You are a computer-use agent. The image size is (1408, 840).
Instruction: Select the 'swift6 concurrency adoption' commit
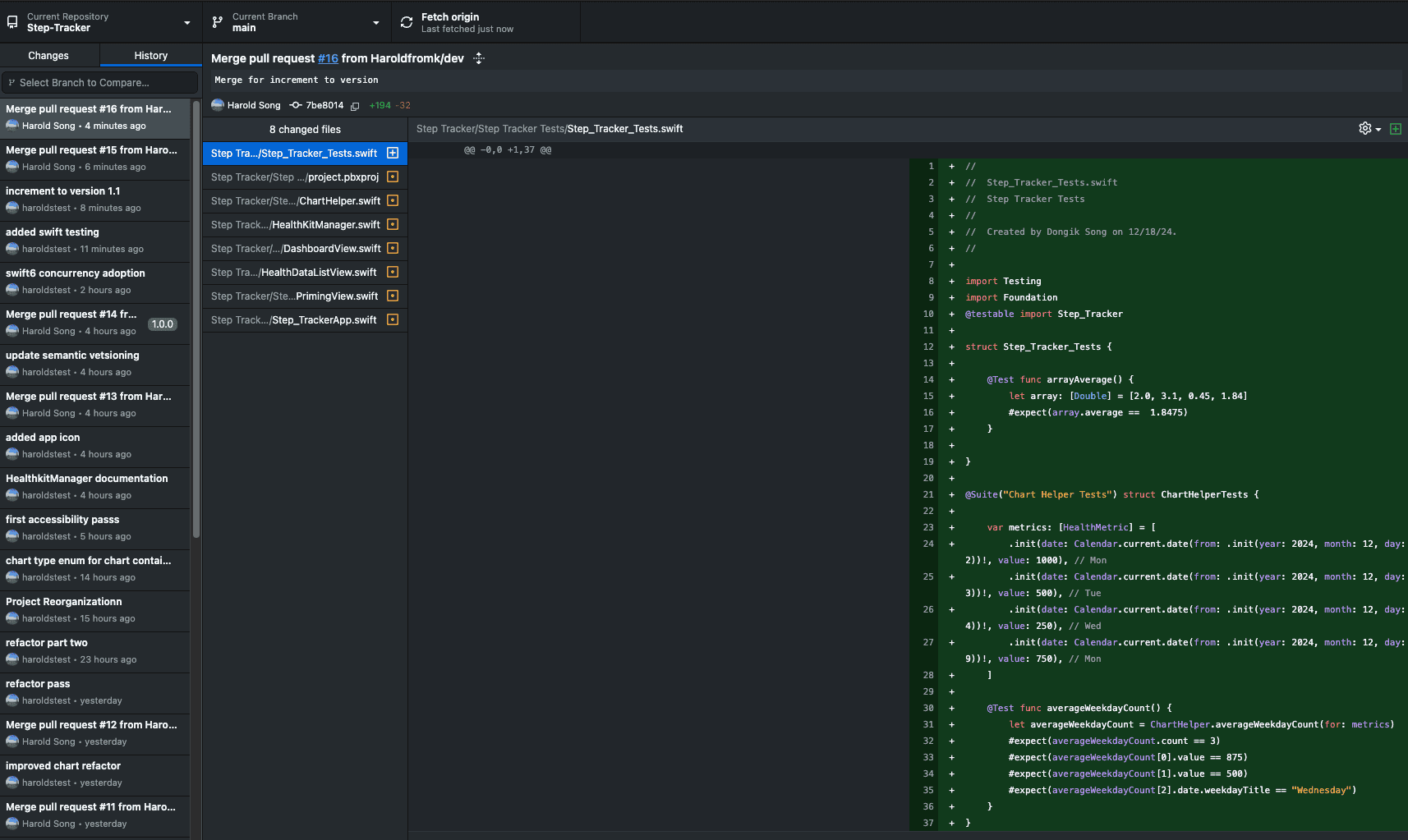95,282
